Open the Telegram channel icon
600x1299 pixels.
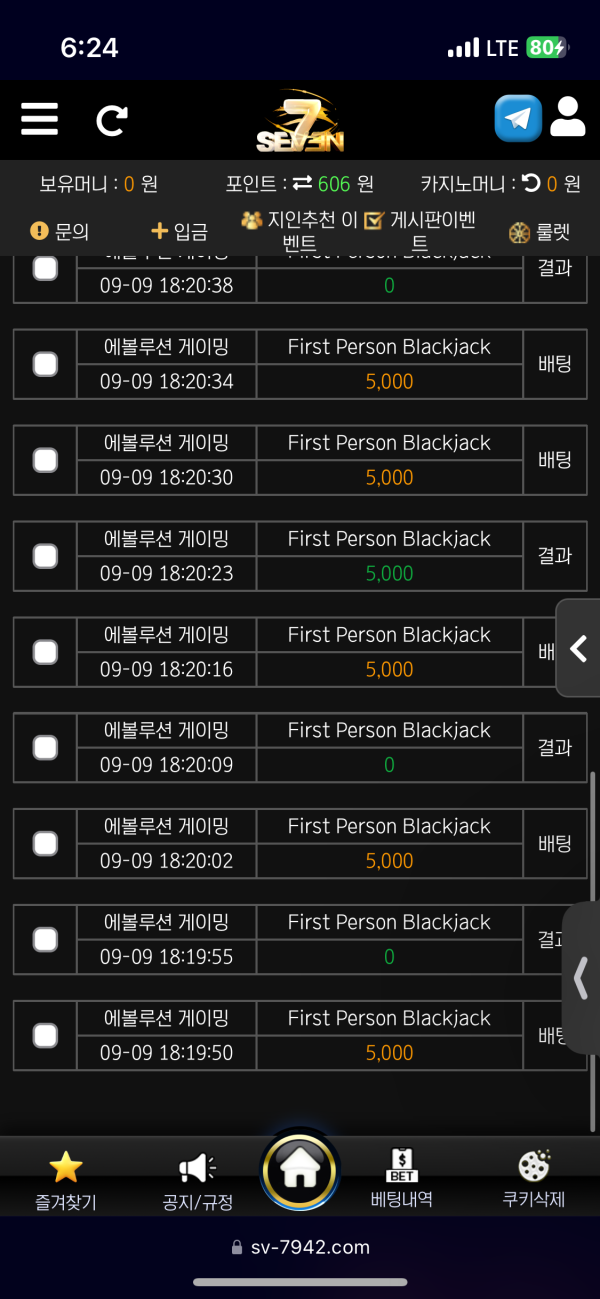point(518,119)
